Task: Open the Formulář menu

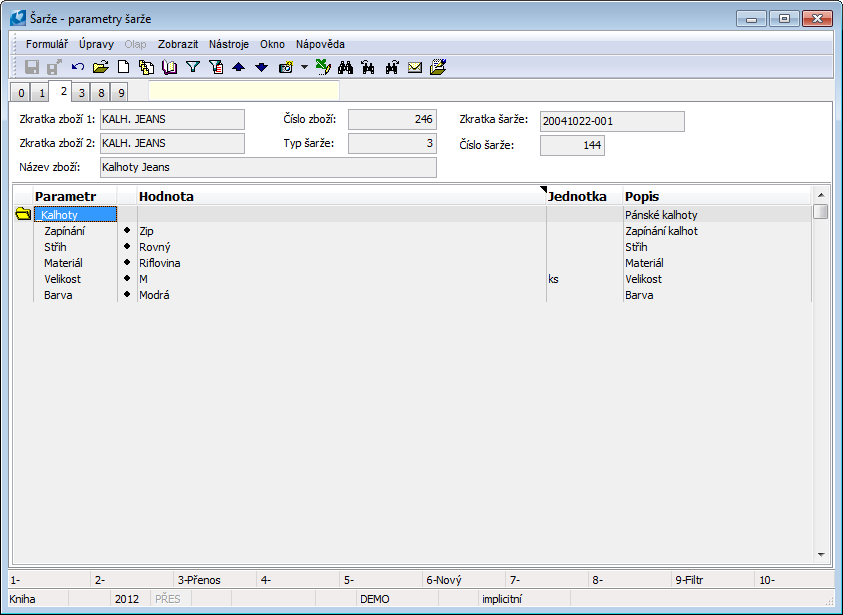Action: 47,44
